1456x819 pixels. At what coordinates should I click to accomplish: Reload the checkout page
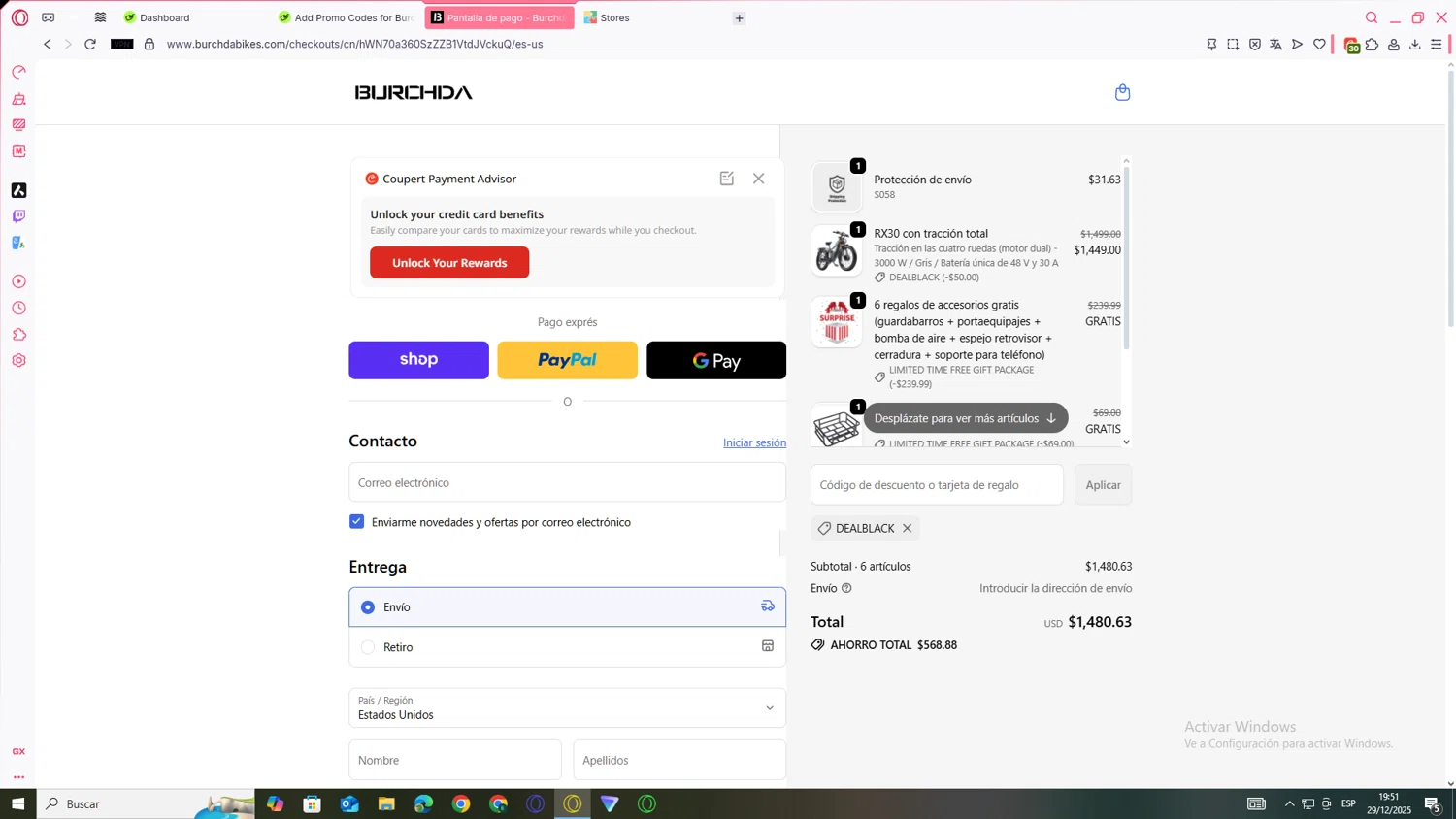[x=90, y=44]
